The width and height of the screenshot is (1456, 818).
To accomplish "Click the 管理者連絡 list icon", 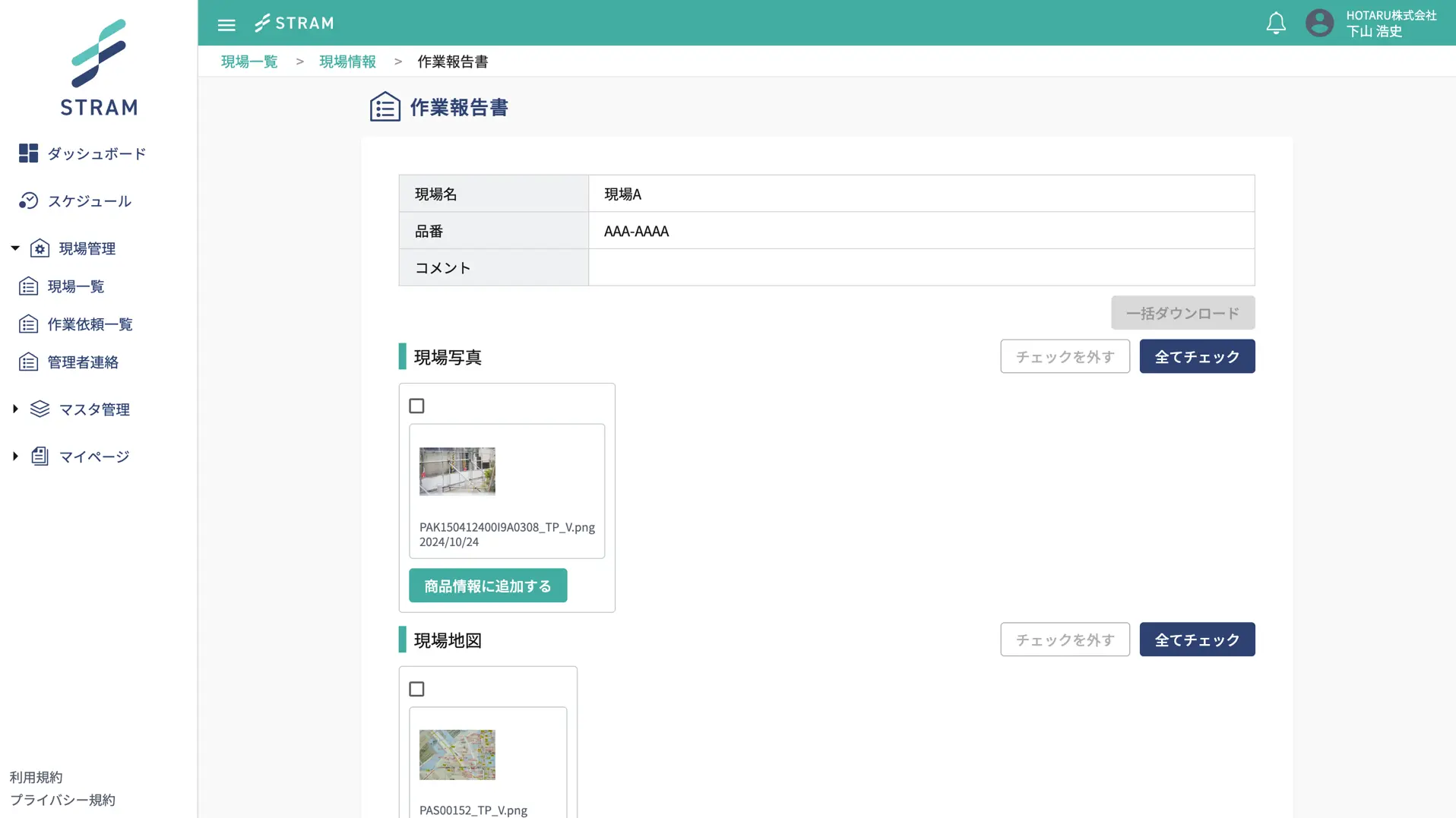I will click(x=28, y=362).
